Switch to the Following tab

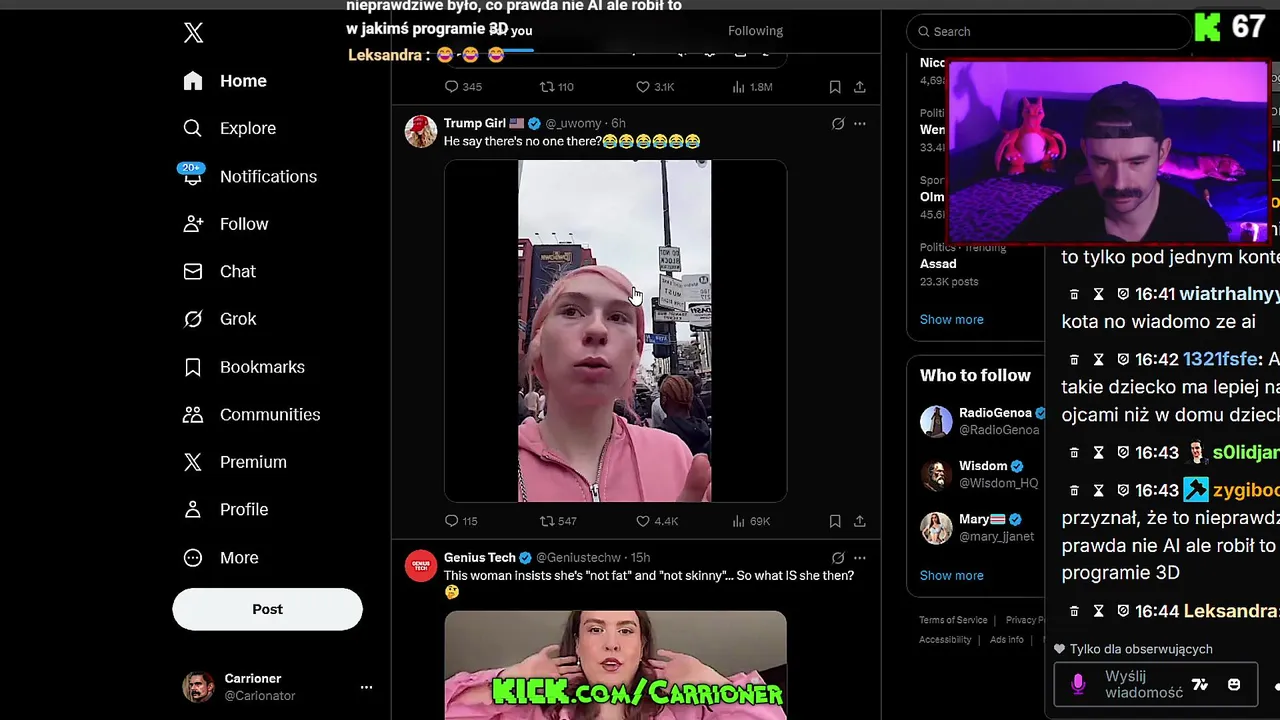[755, 31]
